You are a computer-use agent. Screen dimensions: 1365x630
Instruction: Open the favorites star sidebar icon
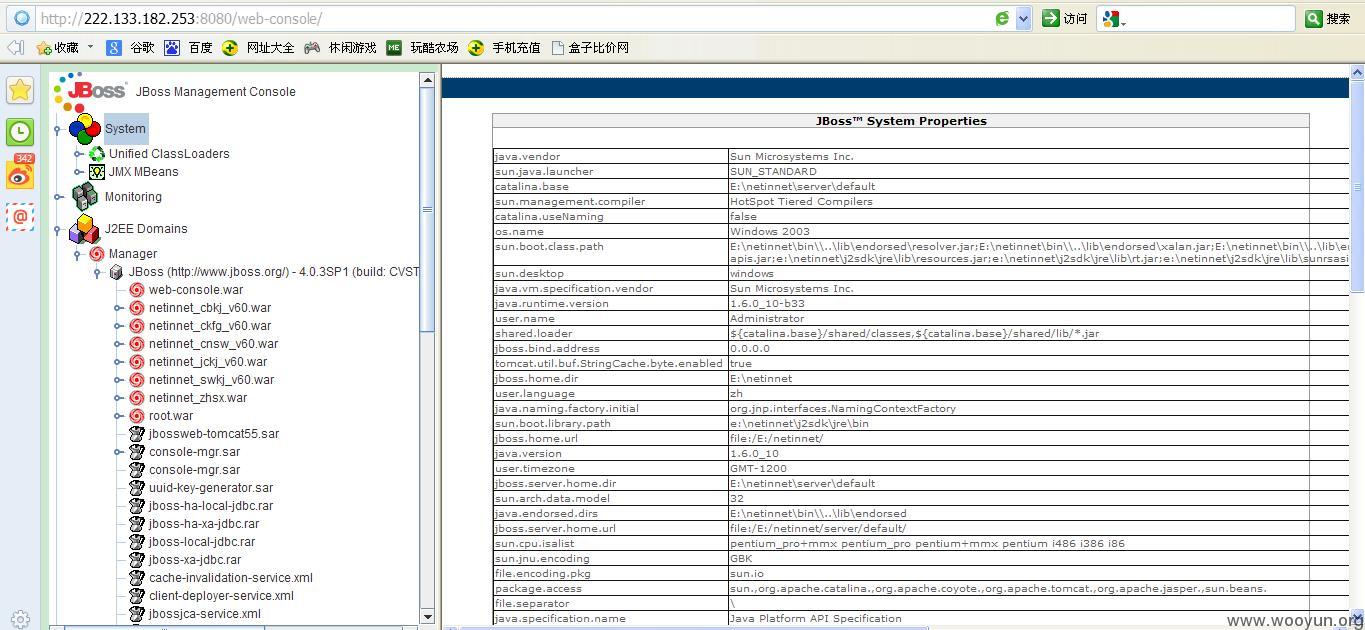20,90
